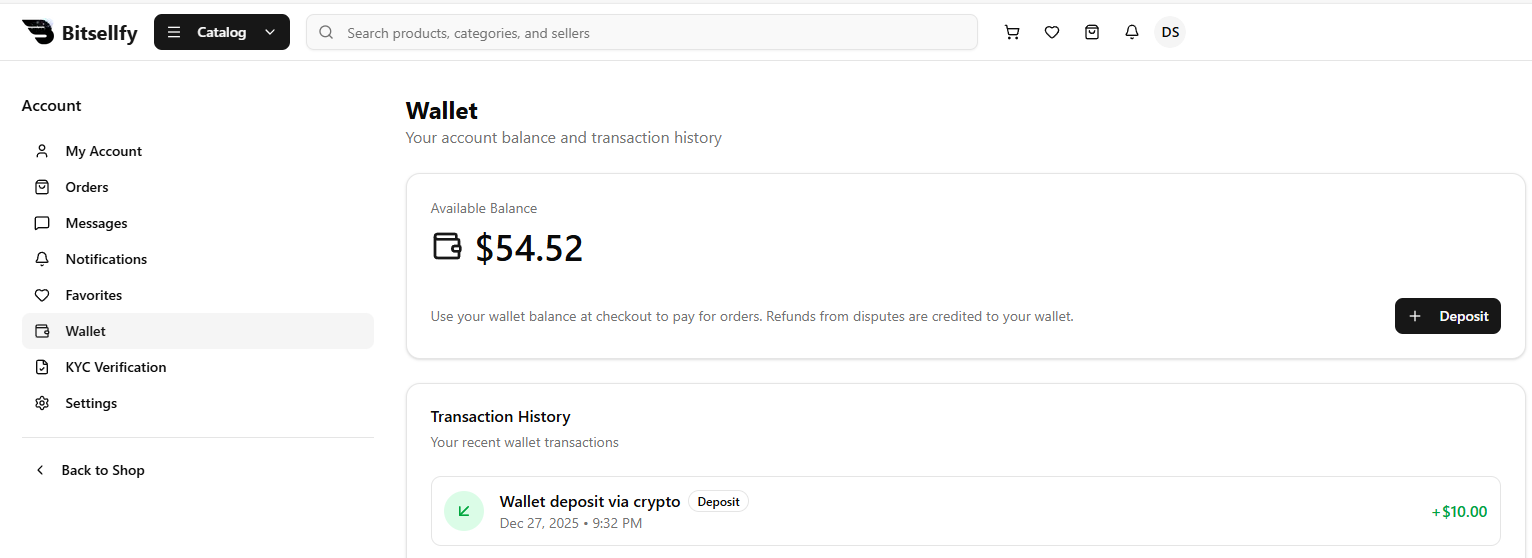1532x558 pixels.
Task: Expand the Catalog dropdown
Action: 222,32
